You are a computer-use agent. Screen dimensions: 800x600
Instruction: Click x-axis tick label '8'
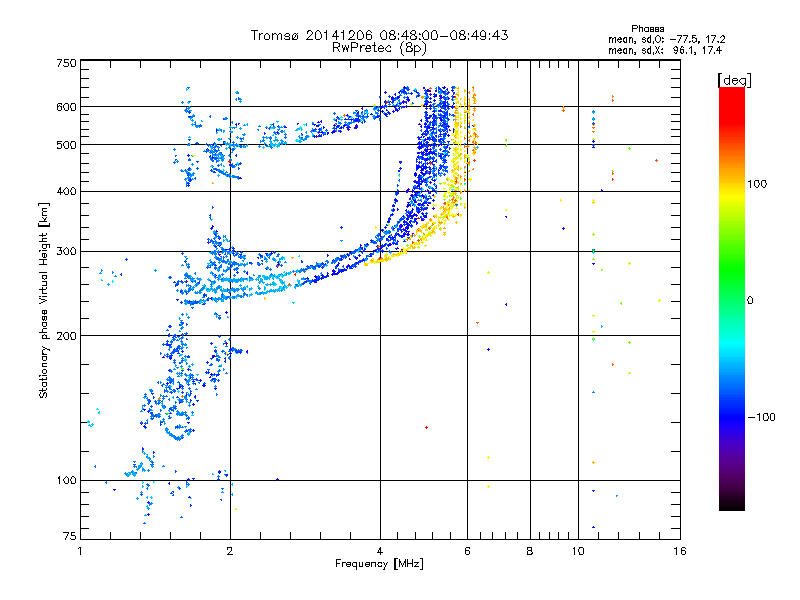pyautogui.click(x=530, y=551)
